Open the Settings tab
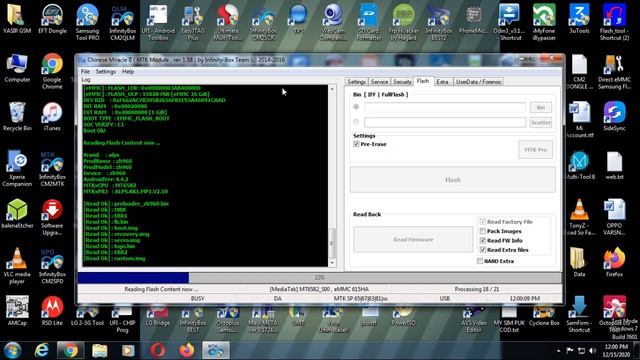The image size is (640, 360). (356, 82)
